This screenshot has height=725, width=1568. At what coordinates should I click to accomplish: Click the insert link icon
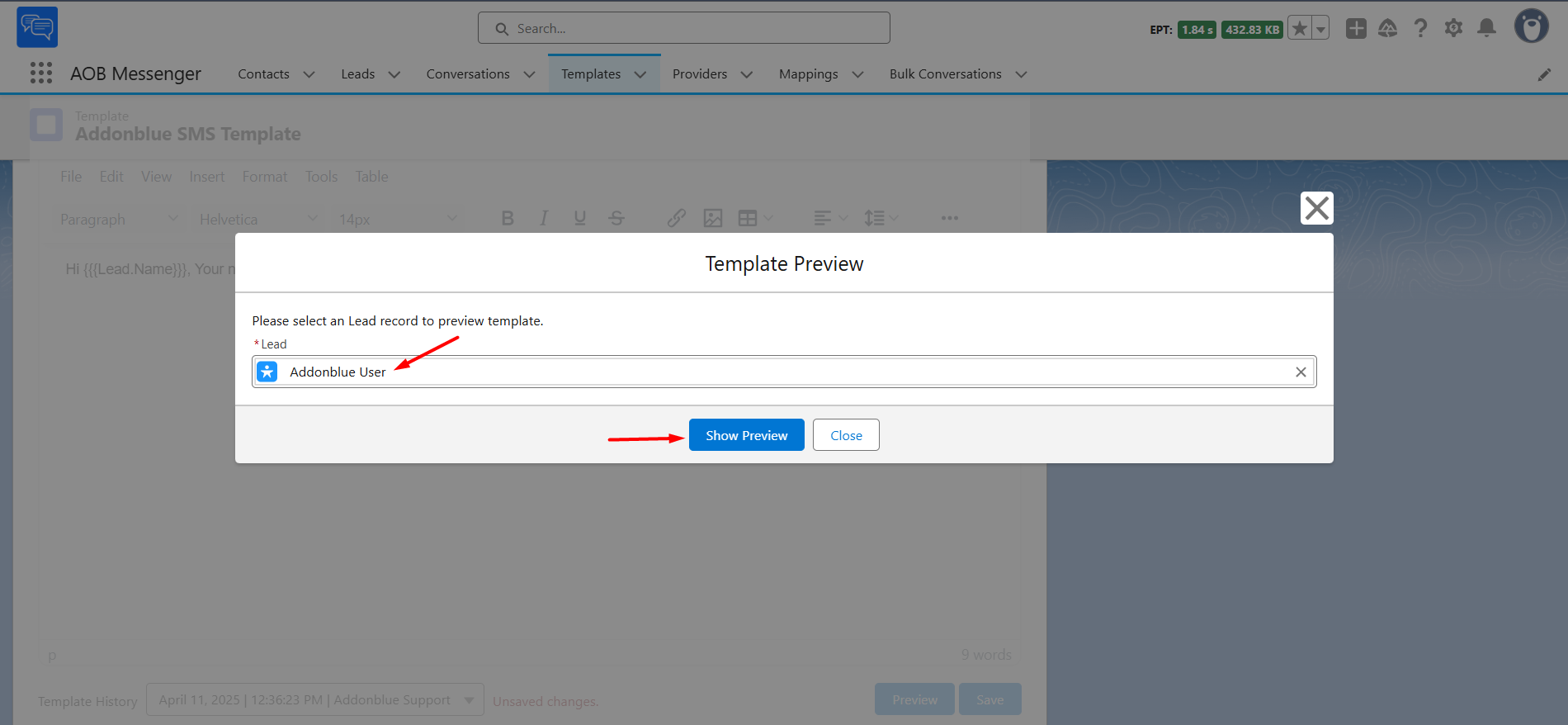tap(677, 218)
